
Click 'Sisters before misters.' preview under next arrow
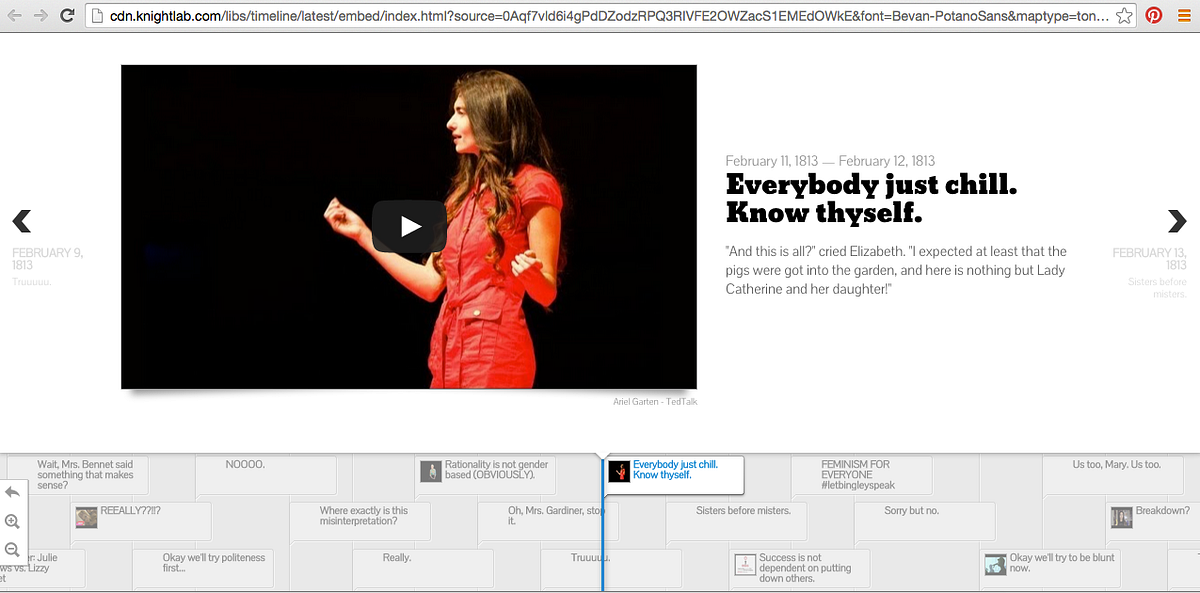(x=1157, y=288)
